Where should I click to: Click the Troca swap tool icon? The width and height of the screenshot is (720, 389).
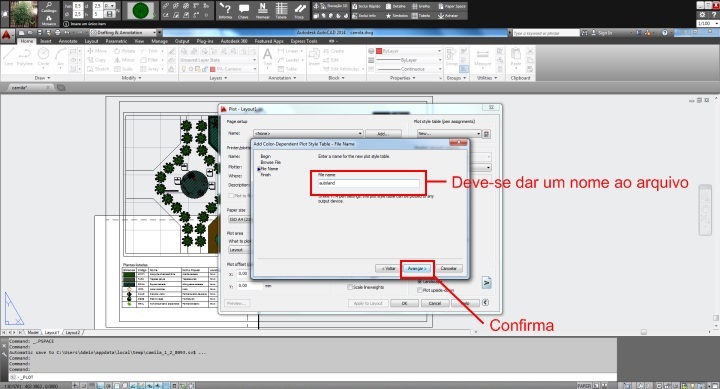click(299, 11)
